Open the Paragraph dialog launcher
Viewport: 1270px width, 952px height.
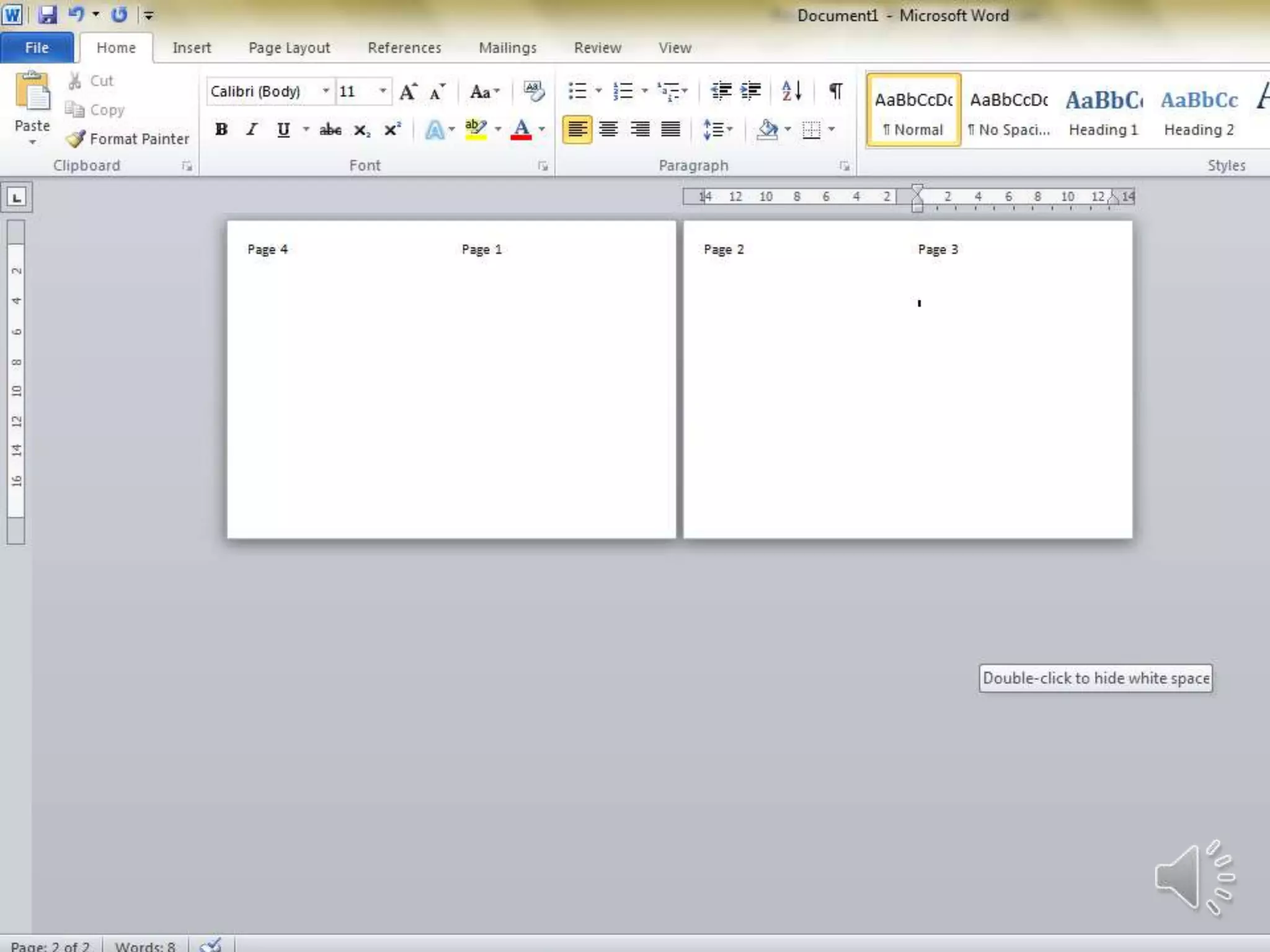point(844,166)
